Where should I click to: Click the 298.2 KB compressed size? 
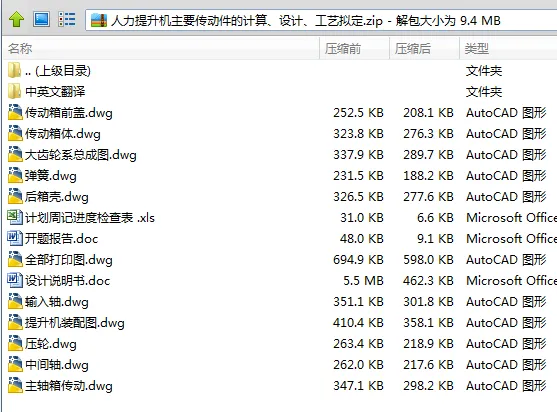point(428,385)
